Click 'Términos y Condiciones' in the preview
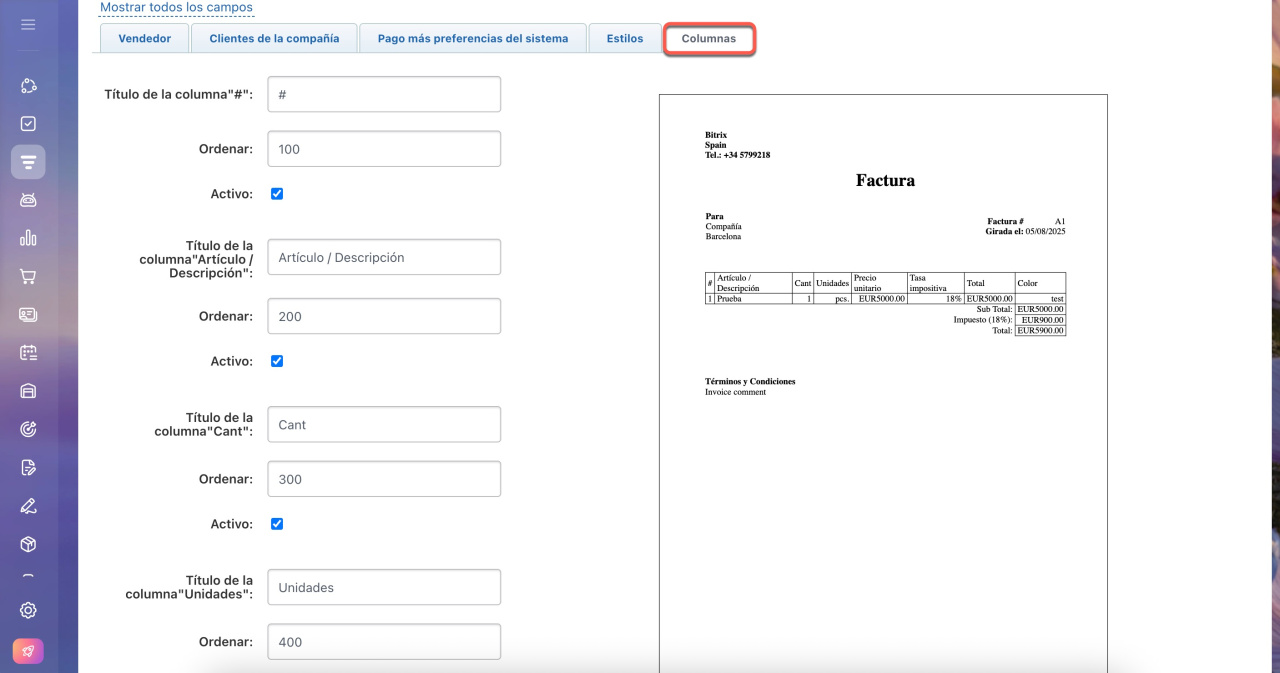Screen dimensions: 1280x673 [750, 382]
